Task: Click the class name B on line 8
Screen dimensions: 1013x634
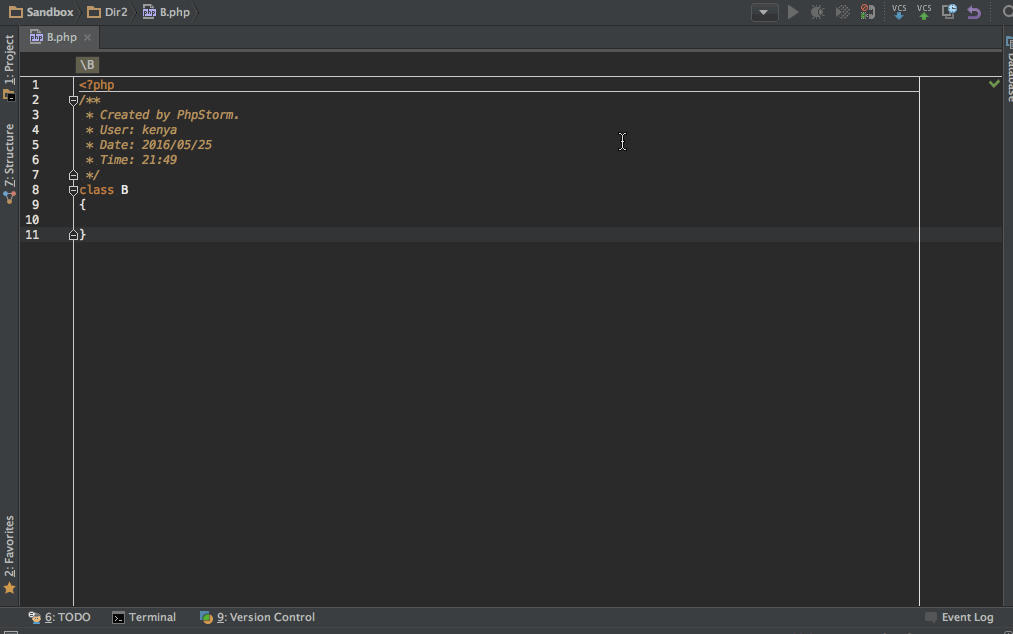Action: coord(125,190)
